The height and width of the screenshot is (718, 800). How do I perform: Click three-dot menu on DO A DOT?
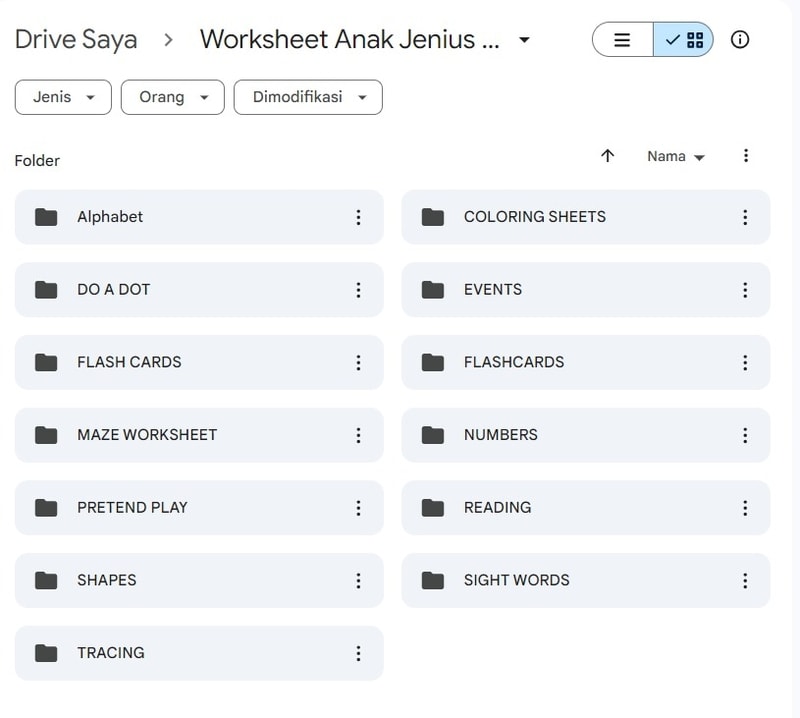(x=358, y=290)
